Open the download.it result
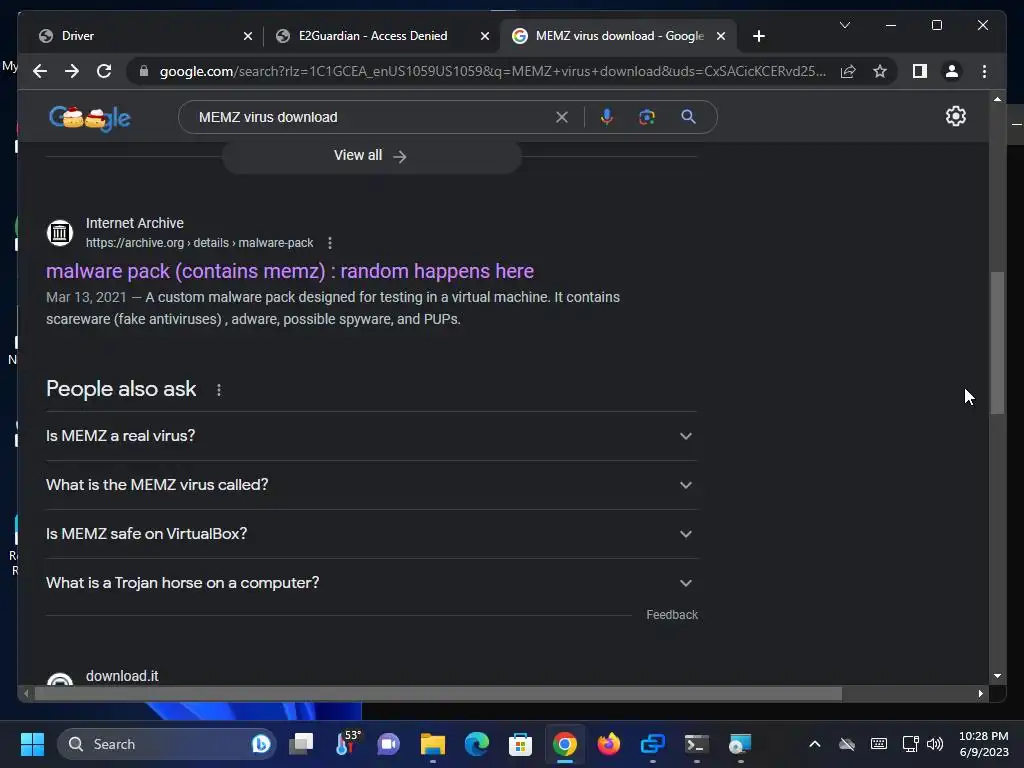 click(122, 676)
